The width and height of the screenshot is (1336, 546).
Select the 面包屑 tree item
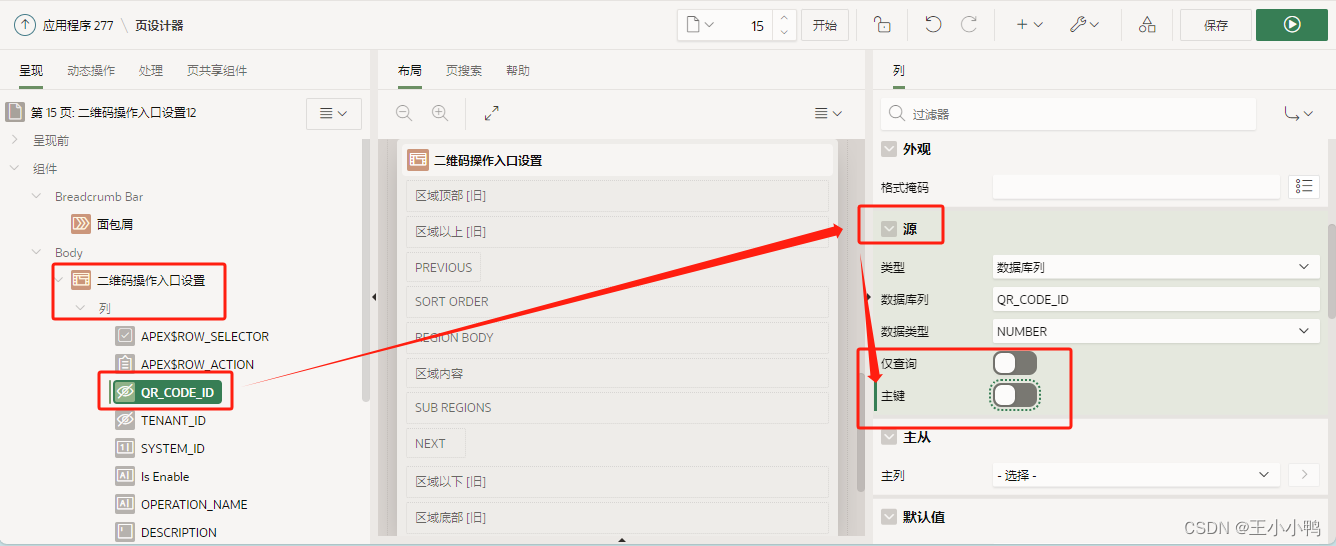click(115, 224)
